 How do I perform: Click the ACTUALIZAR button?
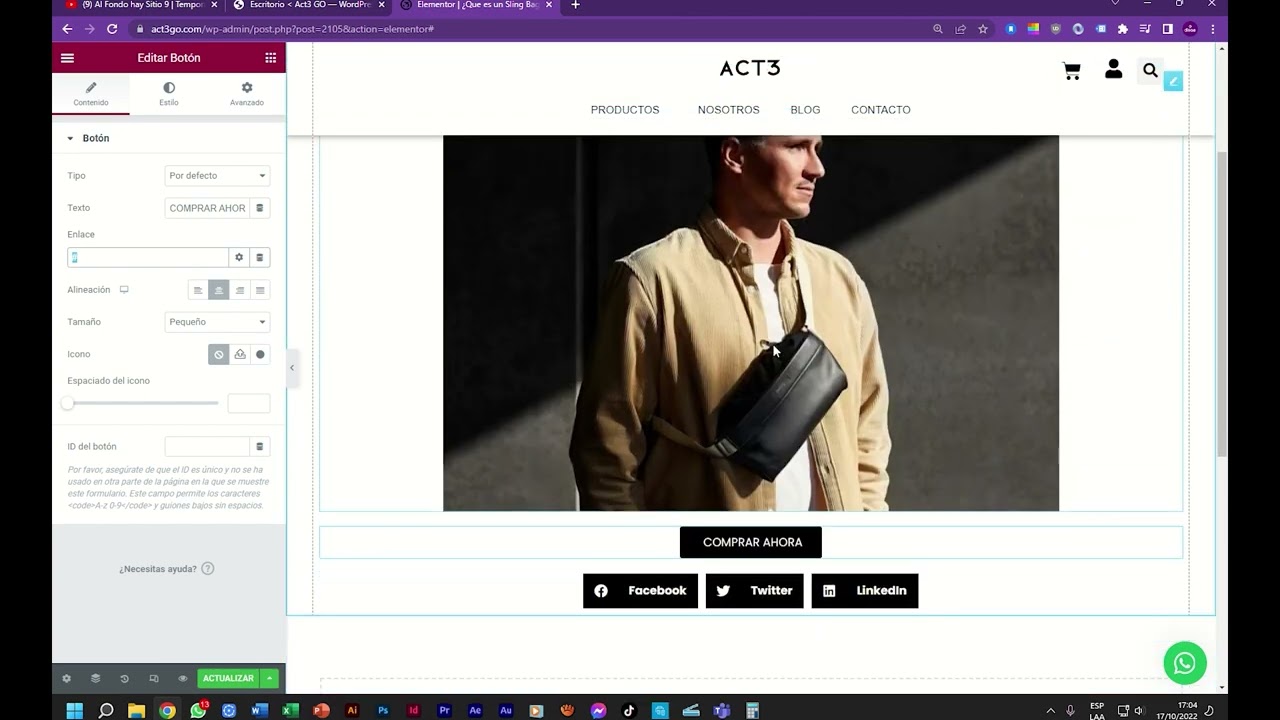228,678
